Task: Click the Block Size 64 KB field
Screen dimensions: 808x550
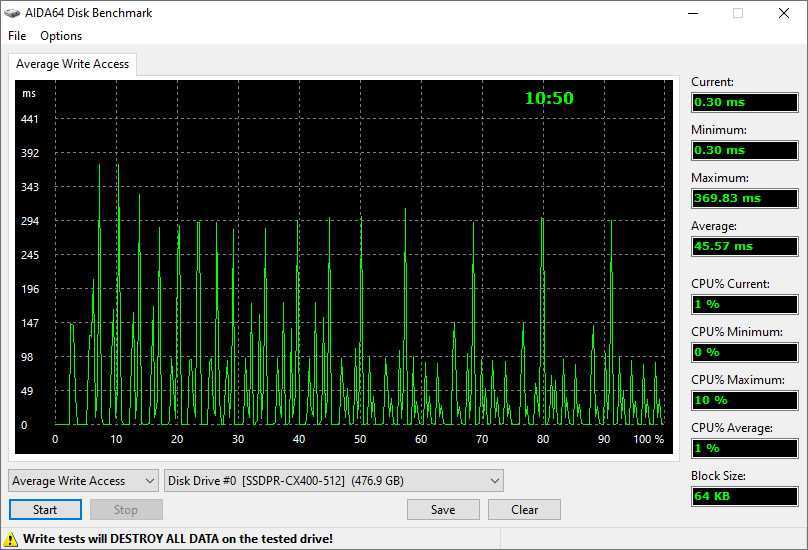Action: [x=745, y=496]
